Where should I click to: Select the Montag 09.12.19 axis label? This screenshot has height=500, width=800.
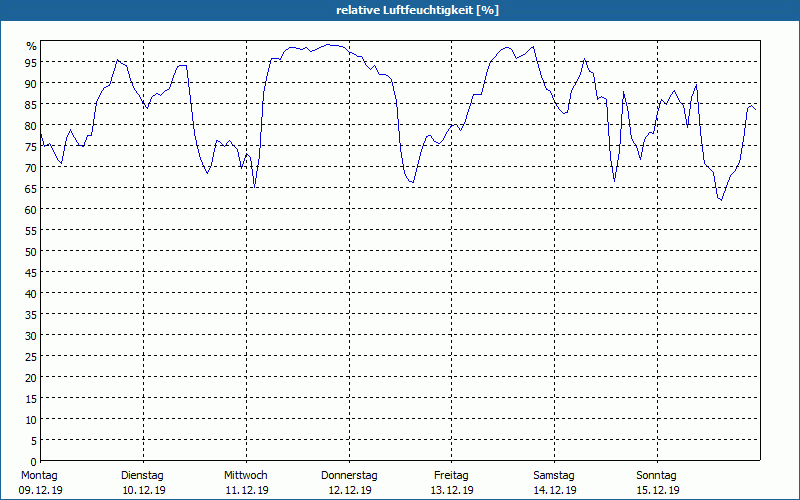point(40,483)
